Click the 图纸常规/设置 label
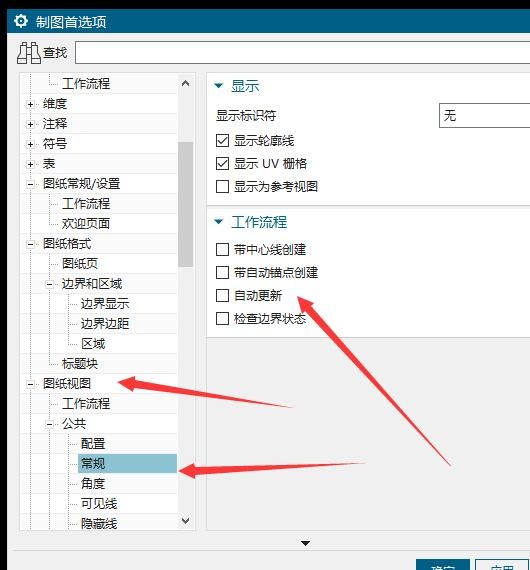Image resolution: width=530 pixels, height=570 pixels. (x=81, y=184)
